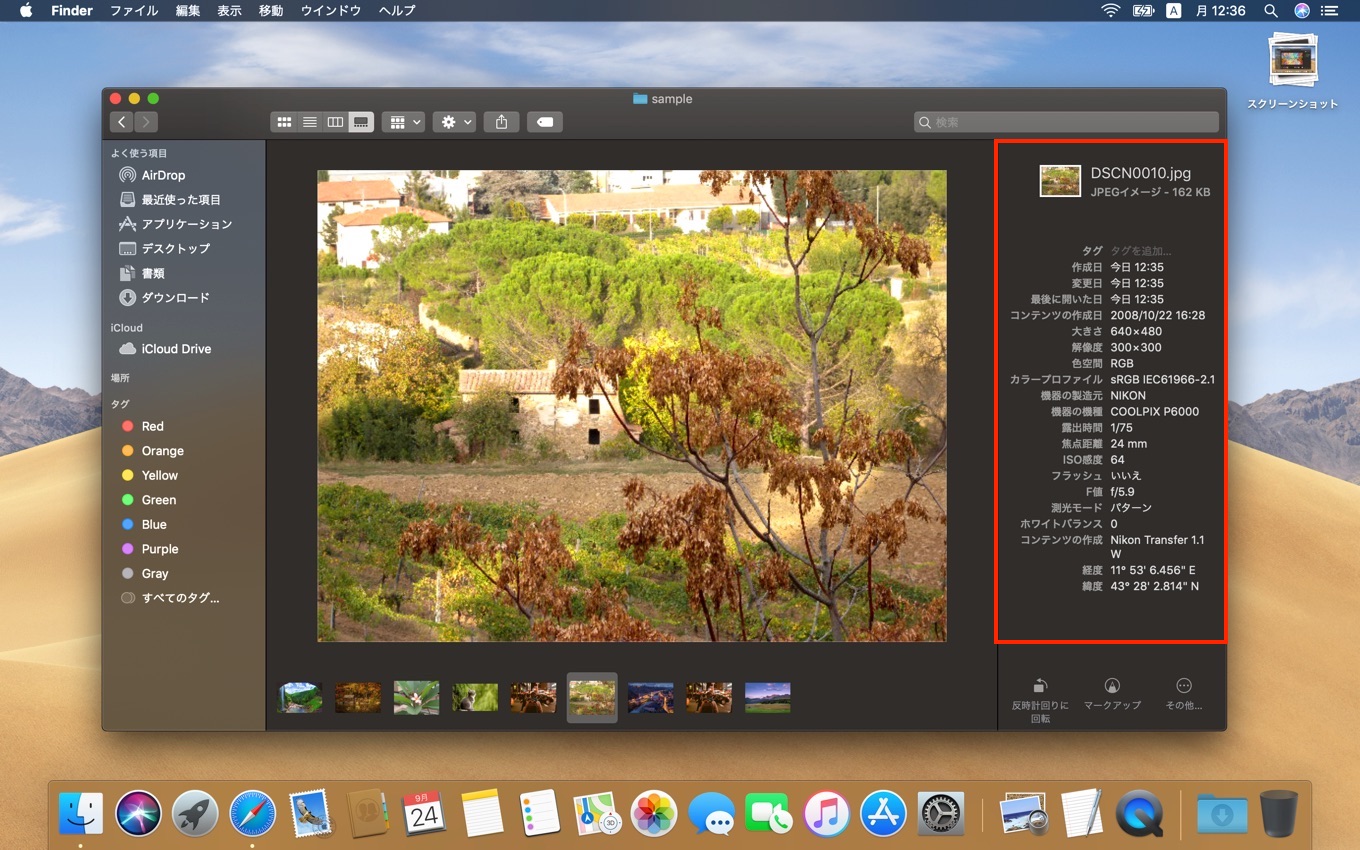Open iTunes from the Dock
The width and height of the screenshot is (1360, 850).
pos(826,813)
